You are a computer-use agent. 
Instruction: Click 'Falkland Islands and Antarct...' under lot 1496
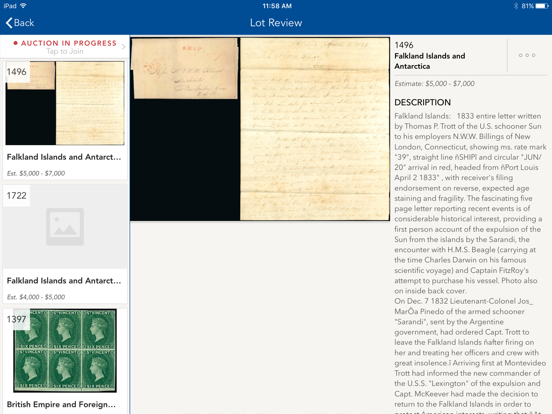pyautogui.click(x=64, y=157)
